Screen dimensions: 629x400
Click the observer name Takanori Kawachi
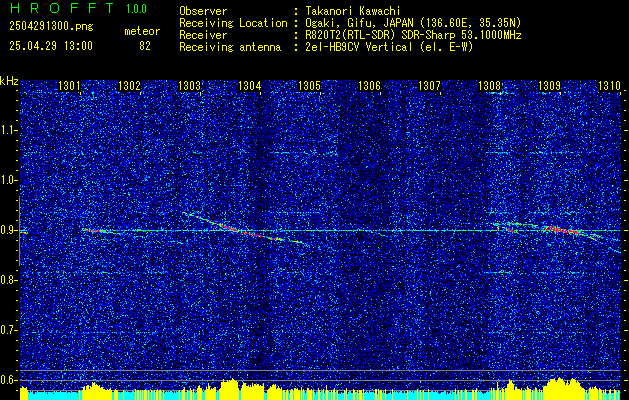(x=353, y=11)
